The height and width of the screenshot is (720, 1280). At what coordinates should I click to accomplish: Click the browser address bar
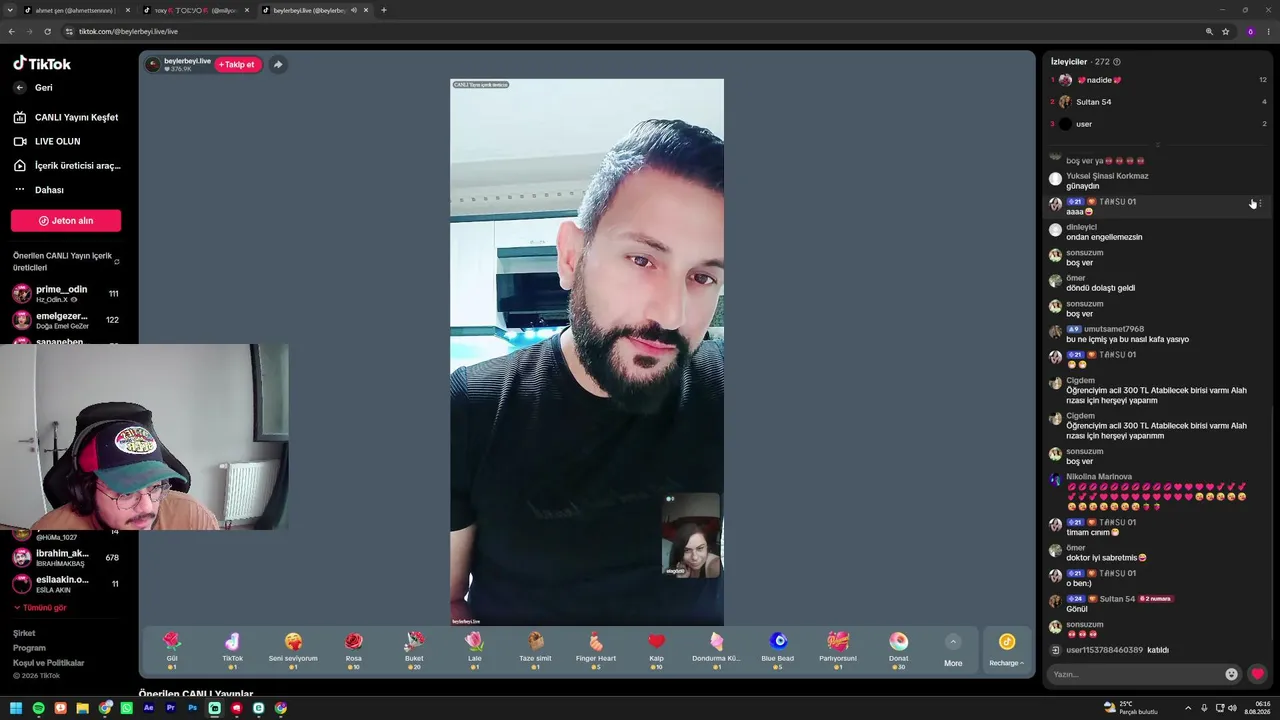coord(635,31)
